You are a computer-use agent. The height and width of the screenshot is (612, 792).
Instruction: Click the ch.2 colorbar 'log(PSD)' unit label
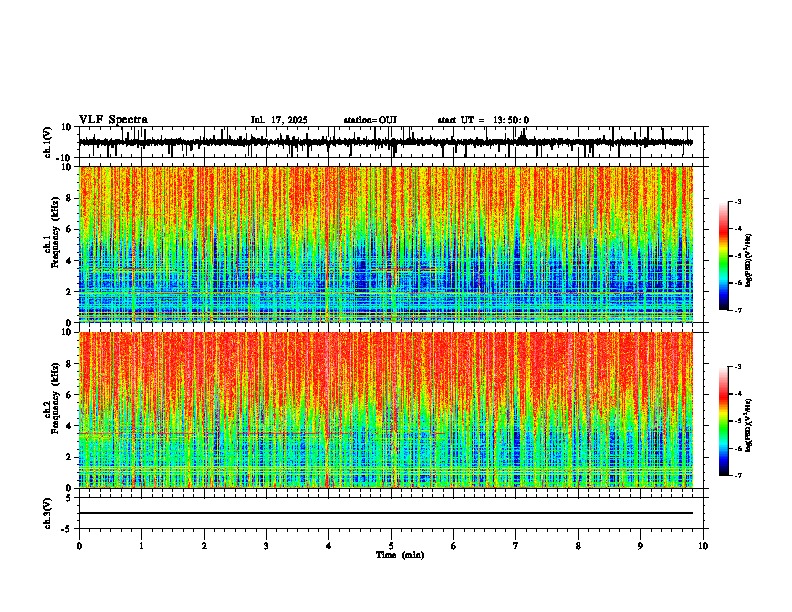[749, 425]
